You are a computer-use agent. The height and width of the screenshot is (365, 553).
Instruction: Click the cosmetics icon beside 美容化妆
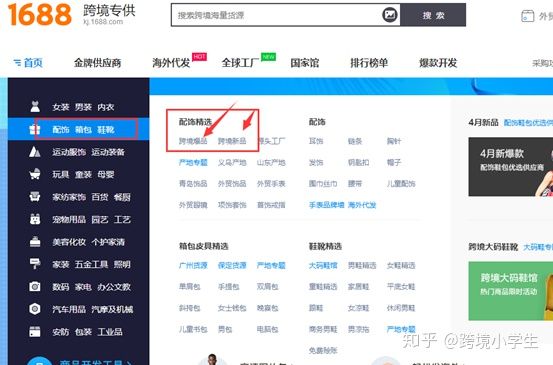point(35,242)
